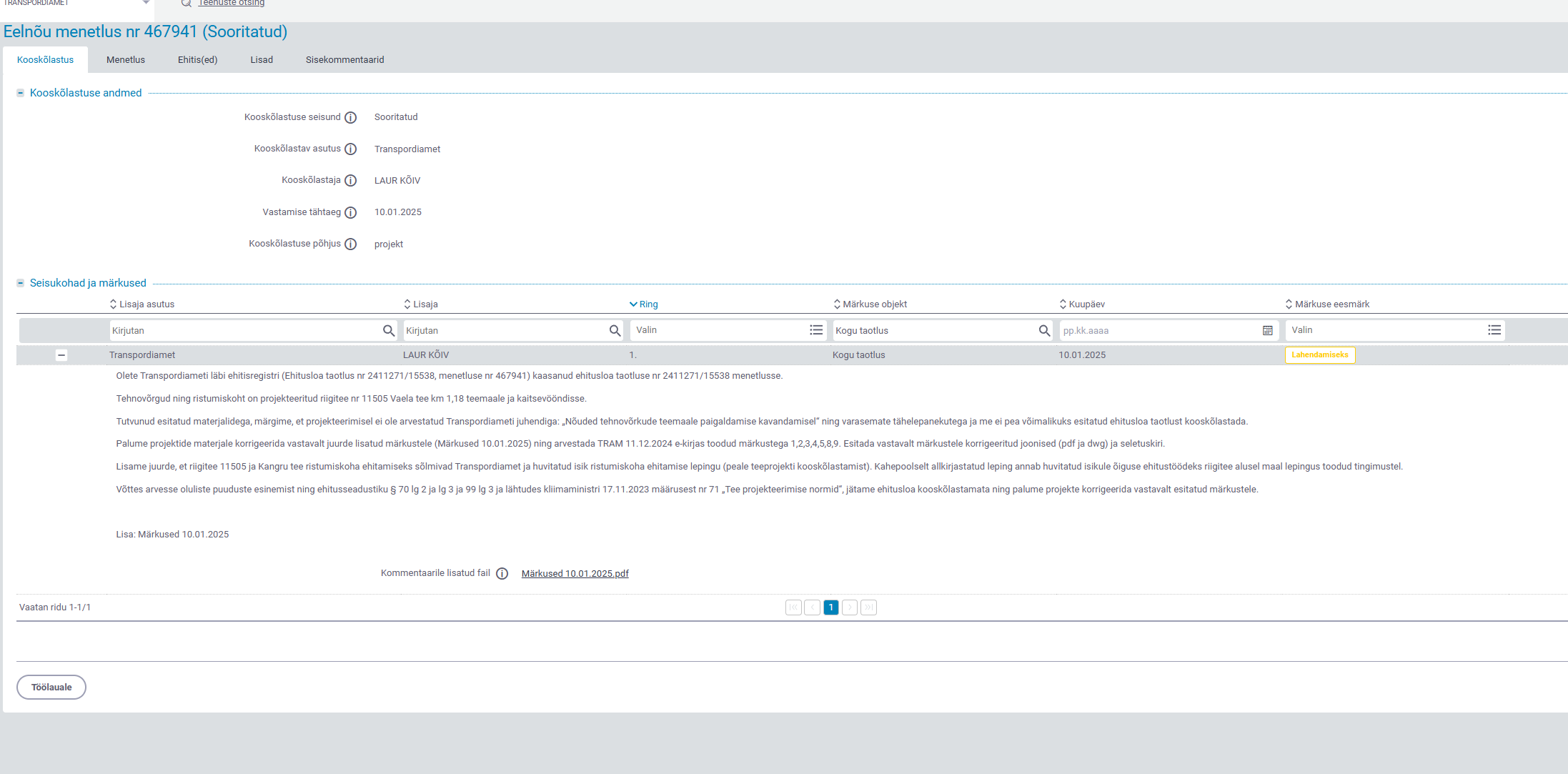
Task: Open calendar picker in Kuupäev filter
Action: tap(1267, 330)
